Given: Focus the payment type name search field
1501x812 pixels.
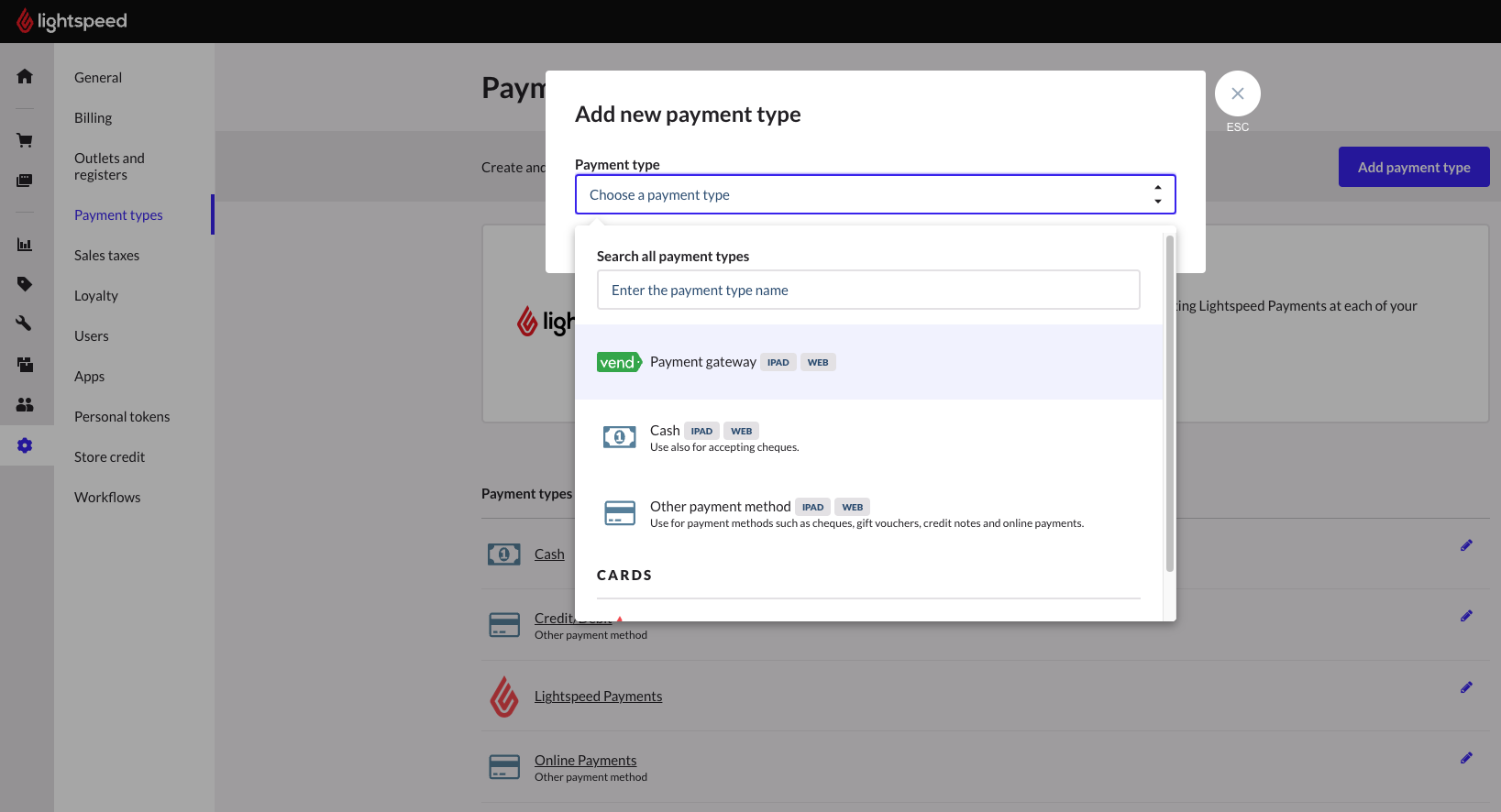Looking at the screenshot, I should click(867, 291).
